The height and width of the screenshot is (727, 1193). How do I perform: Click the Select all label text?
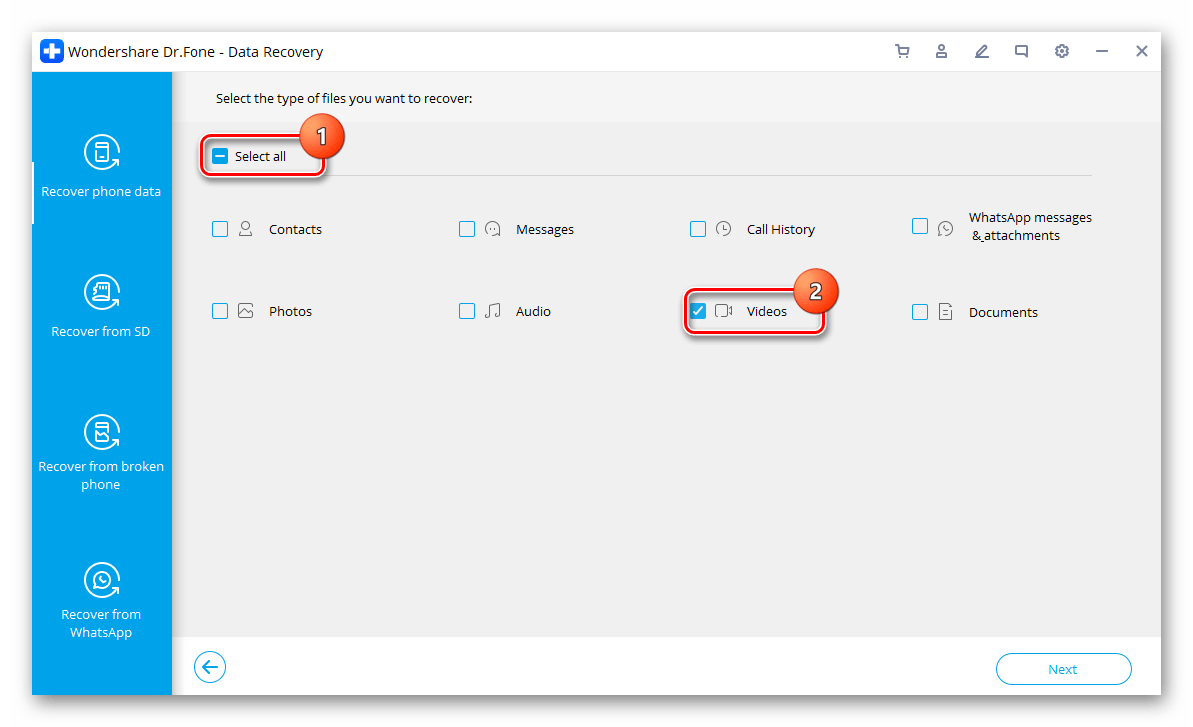[260, 156]
